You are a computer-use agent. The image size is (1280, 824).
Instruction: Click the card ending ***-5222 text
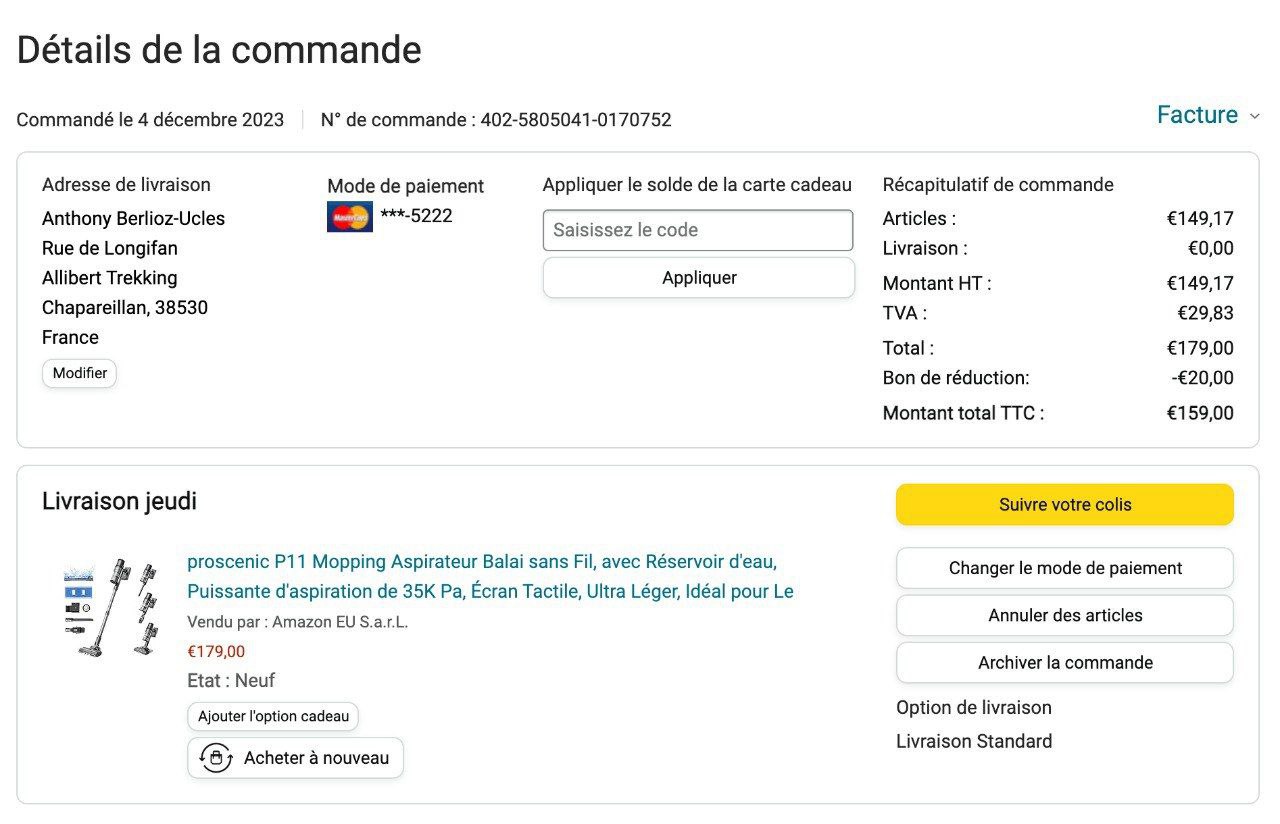click(416, 216)
